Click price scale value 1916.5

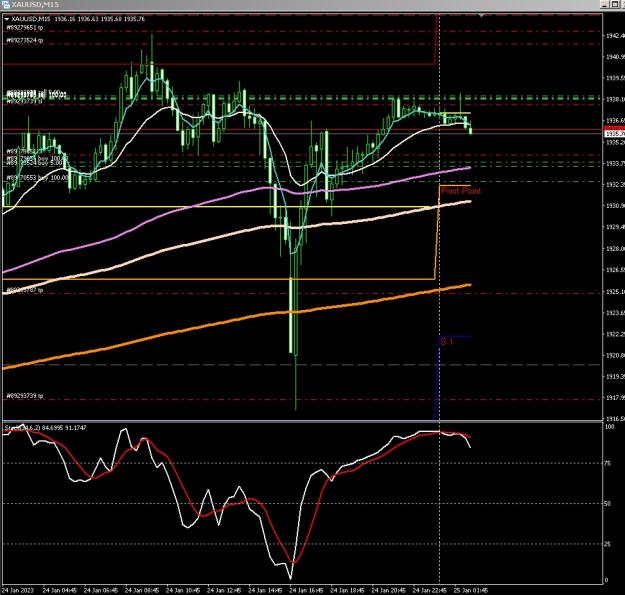pos(615,419)
